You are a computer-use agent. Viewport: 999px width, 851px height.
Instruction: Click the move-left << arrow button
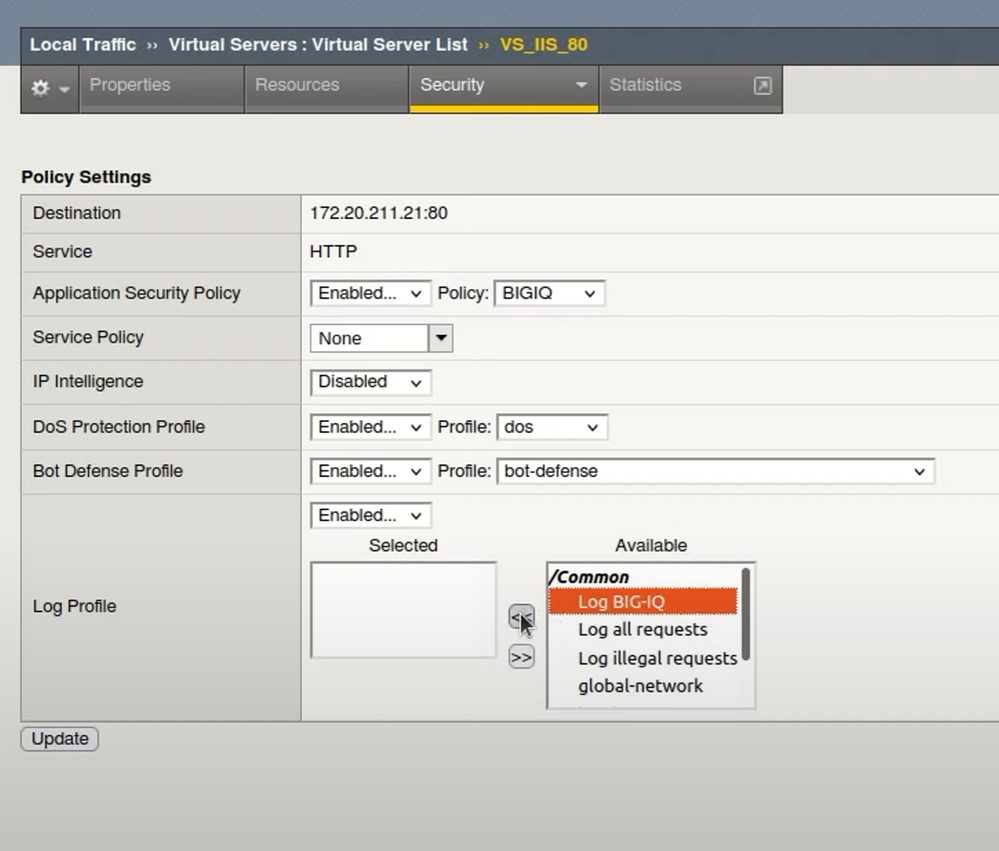[x=521, y=618]
